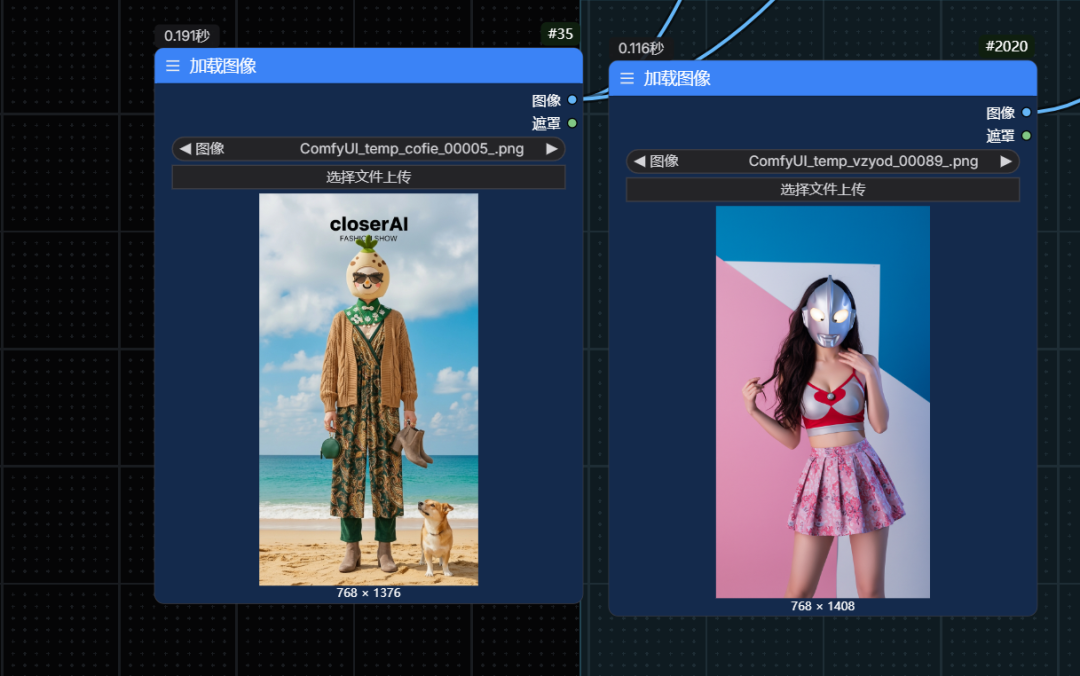Click the 图像 output port on node #35
Viewport: 1080px width, 676px height.
(572, 101)
